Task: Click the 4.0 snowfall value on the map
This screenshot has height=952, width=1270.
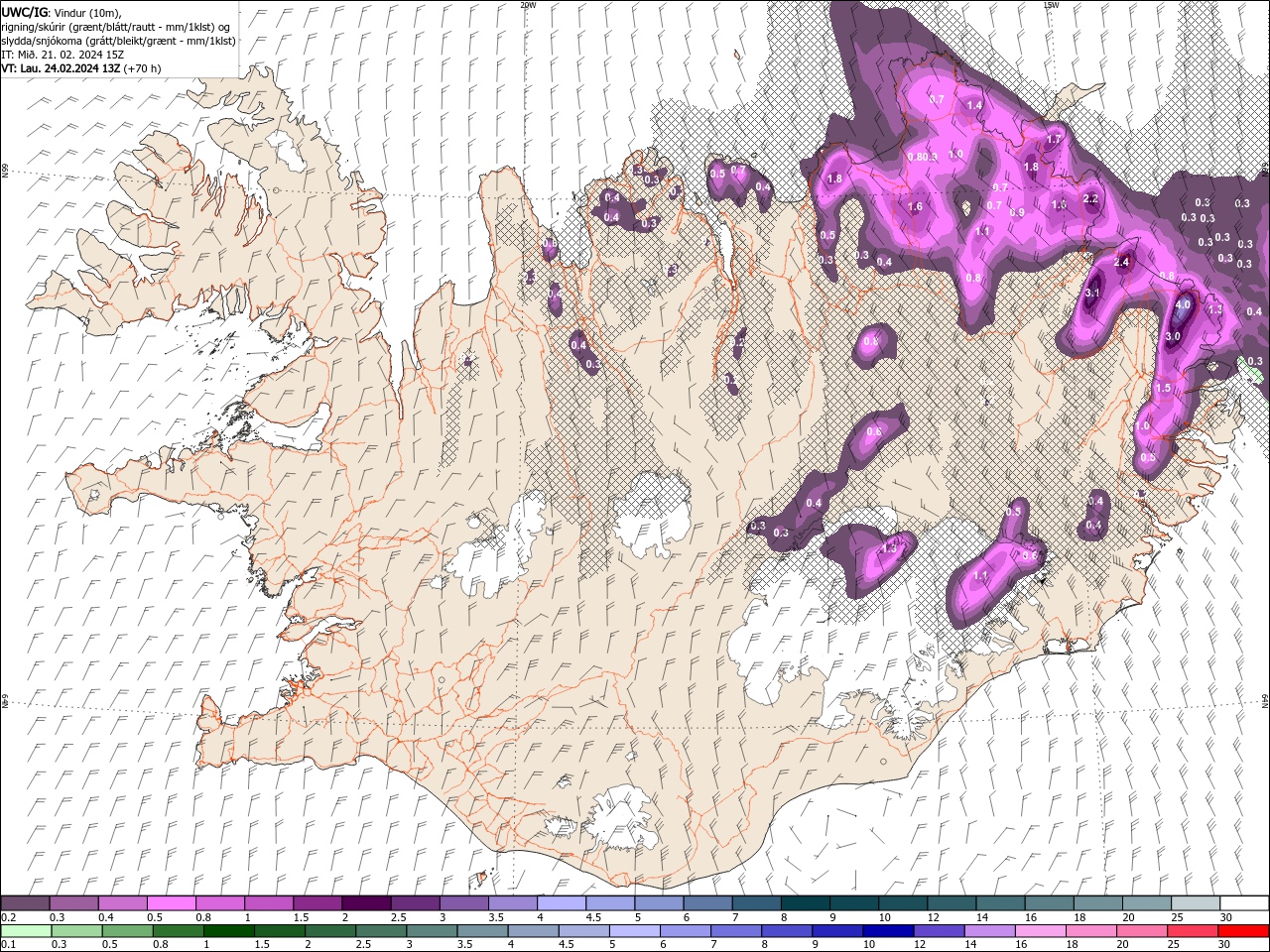Action: tap(1182, 305)
